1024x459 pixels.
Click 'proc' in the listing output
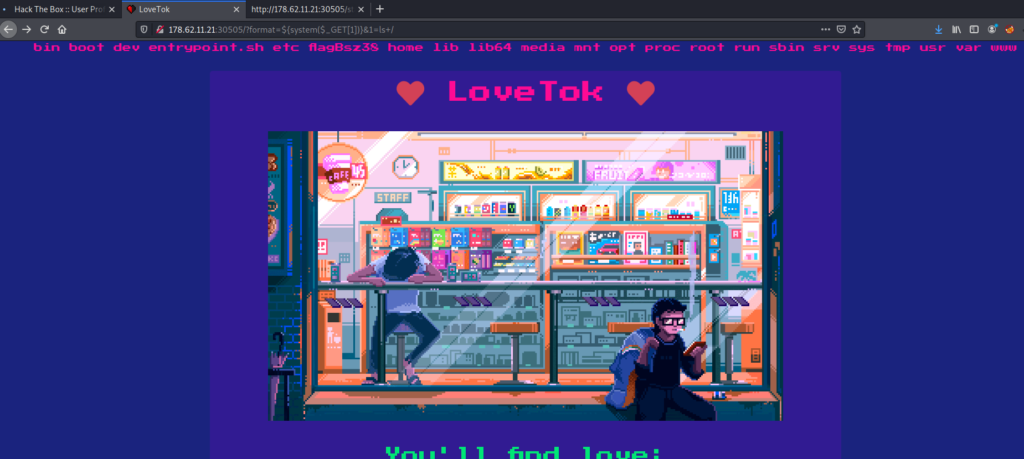tap(662, 48)
